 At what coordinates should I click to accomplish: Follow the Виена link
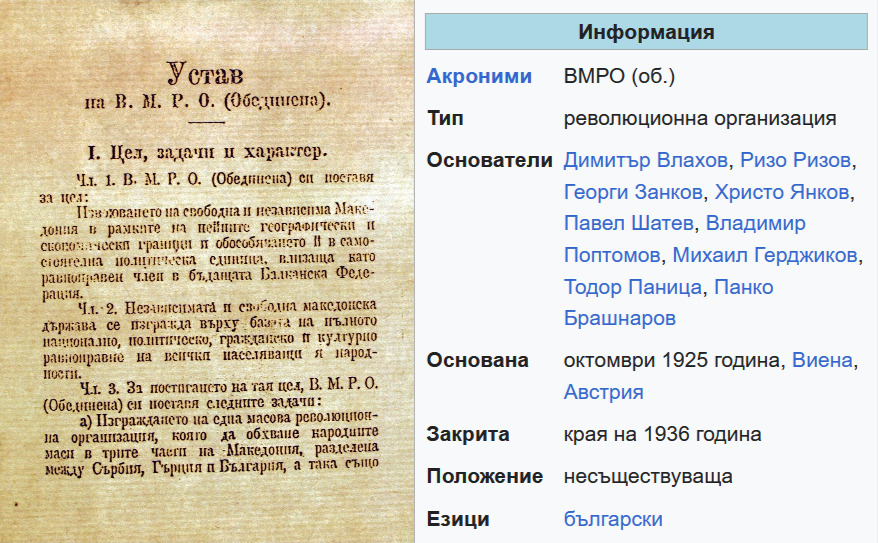coord(822,360)
